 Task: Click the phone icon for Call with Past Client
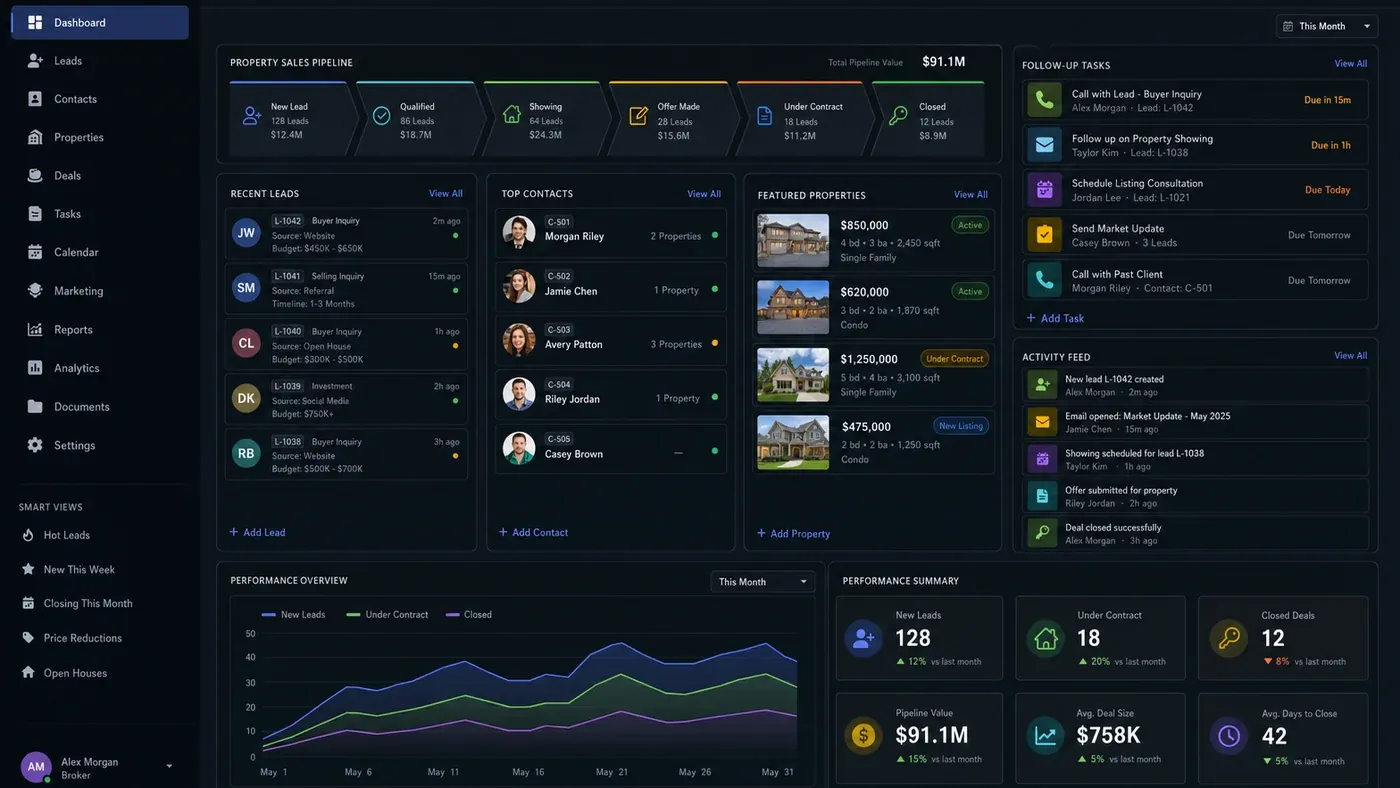tap(1044, 281)
